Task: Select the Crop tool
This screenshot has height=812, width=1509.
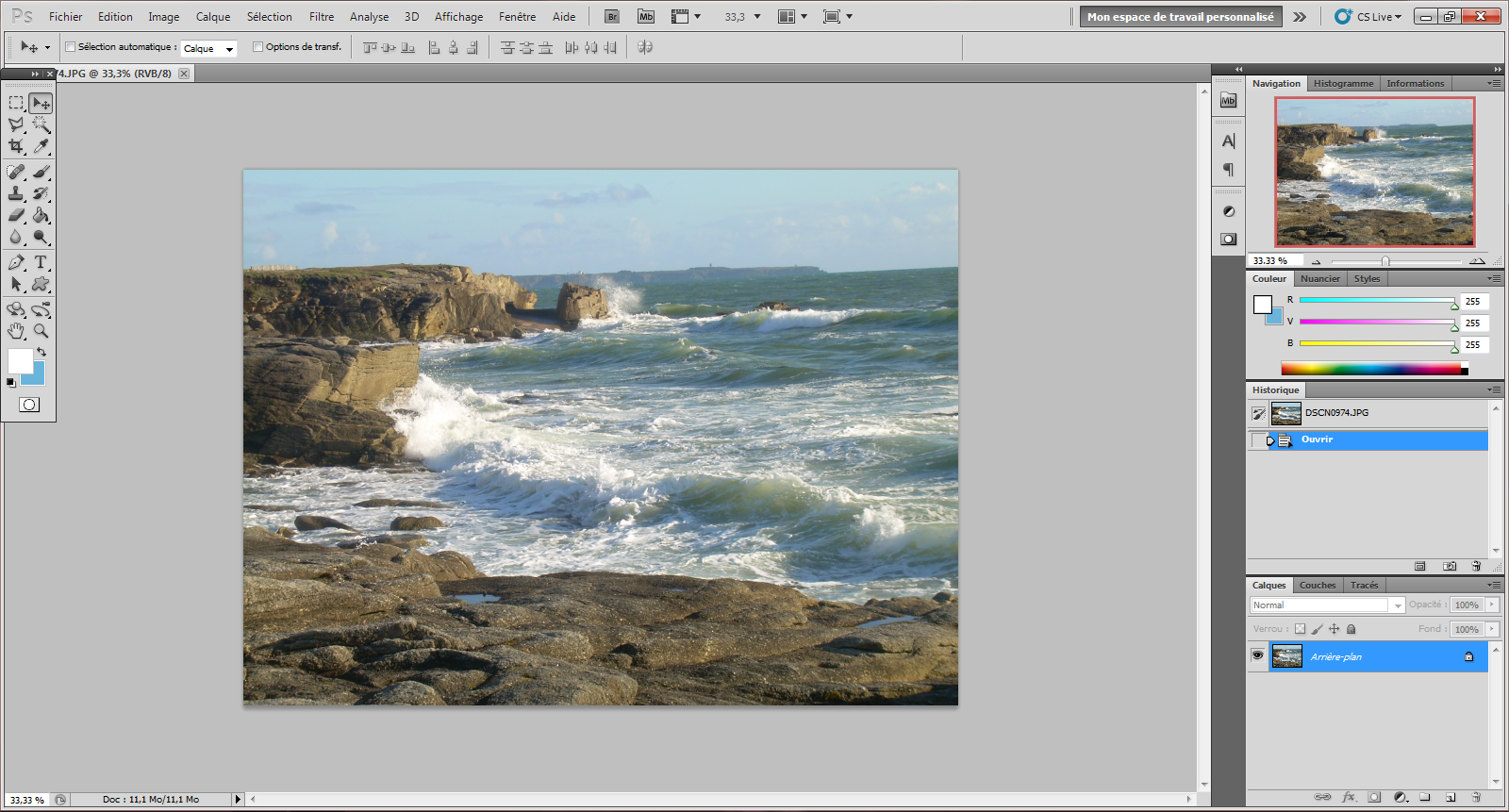Action: click(x=16, y=146)
